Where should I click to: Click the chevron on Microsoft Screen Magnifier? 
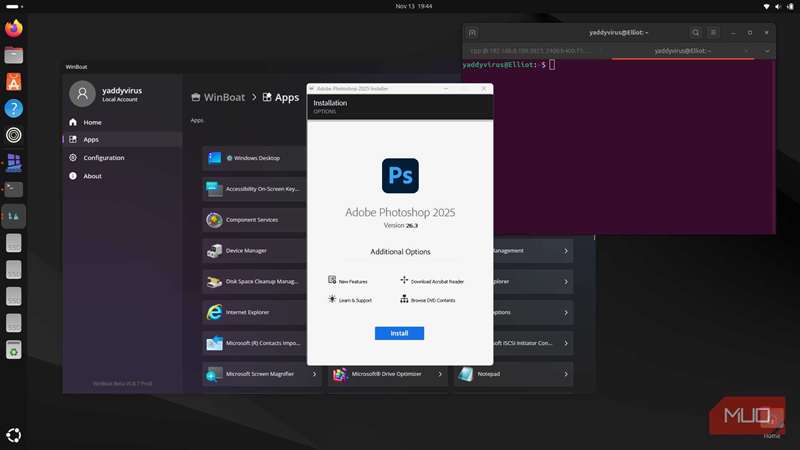coord(314,374)
